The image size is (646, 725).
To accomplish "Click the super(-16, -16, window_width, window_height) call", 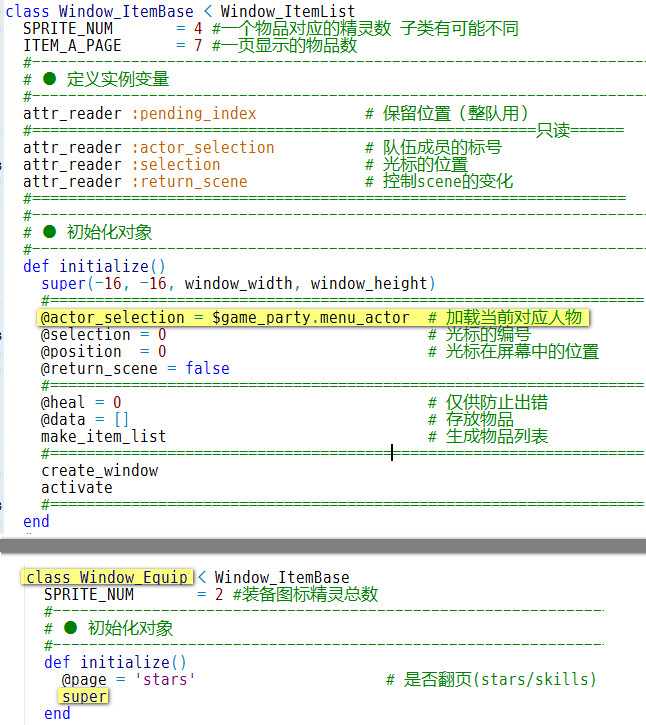I will click(x=238, y=283).
